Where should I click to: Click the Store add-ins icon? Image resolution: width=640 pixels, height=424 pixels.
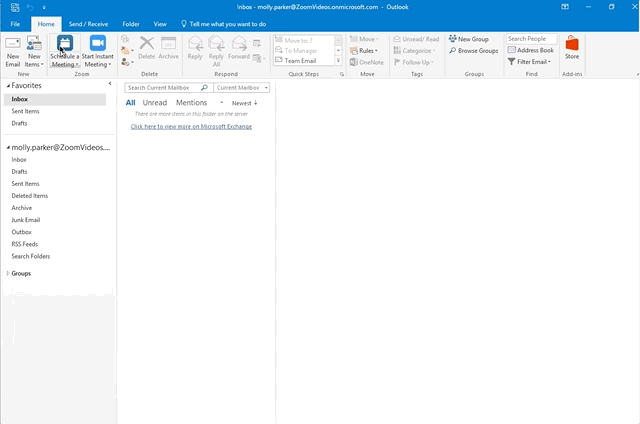pos(572,43)
